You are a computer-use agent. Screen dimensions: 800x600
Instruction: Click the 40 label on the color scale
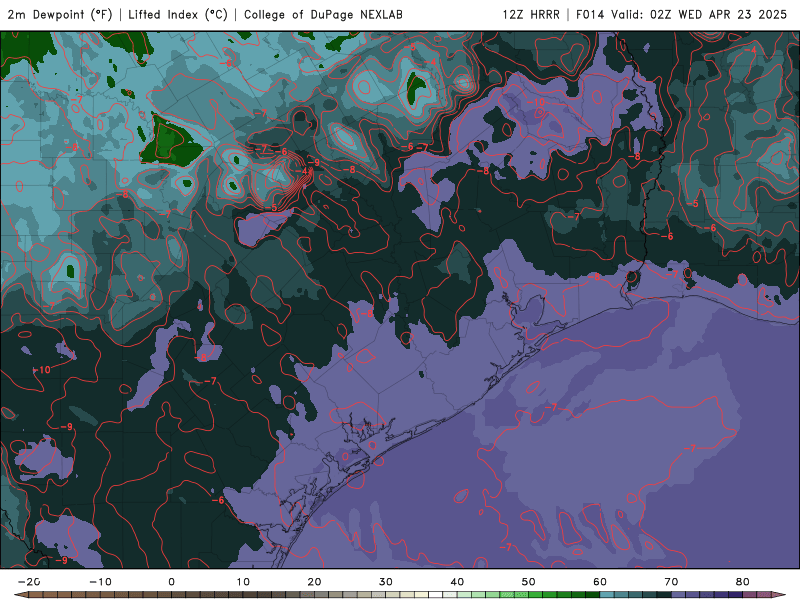click(457, 582)
